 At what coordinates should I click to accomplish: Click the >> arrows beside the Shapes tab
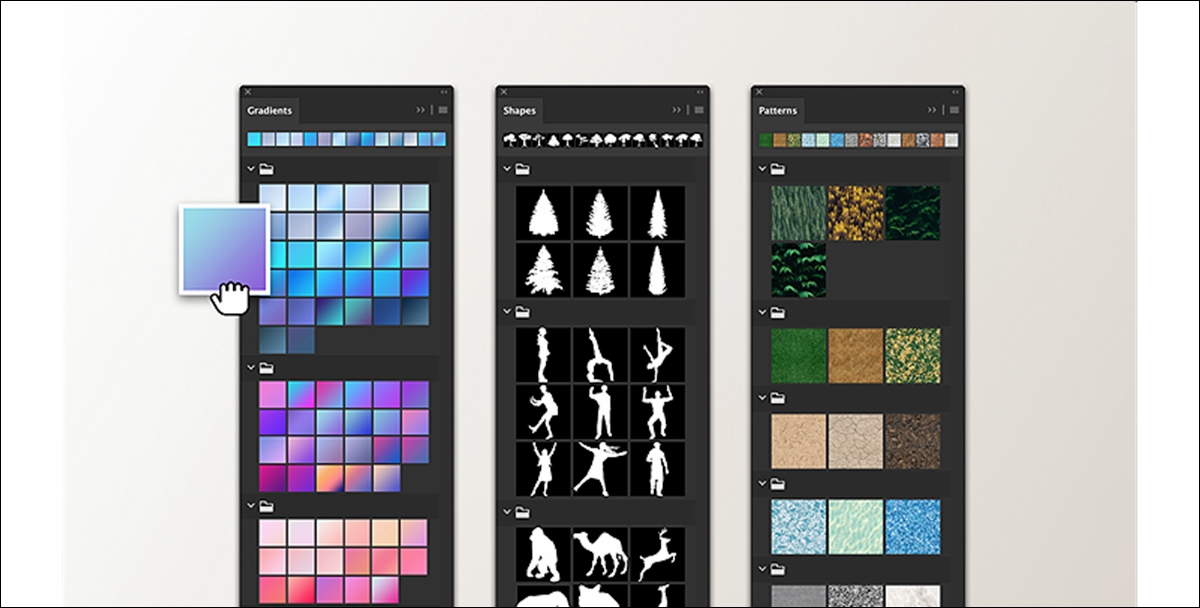677,110
